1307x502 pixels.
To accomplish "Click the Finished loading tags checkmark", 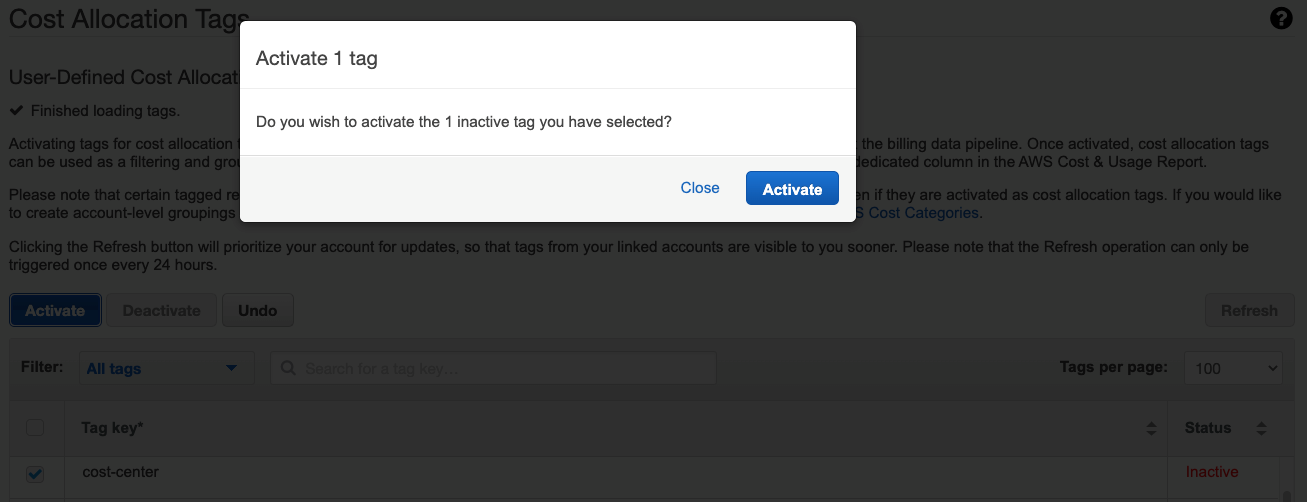I will [15, 110].
